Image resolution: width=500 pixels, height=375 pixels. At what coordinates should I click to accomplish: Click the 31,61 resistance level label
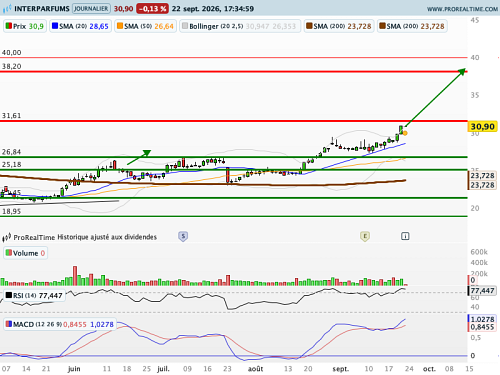click(11, 116)
